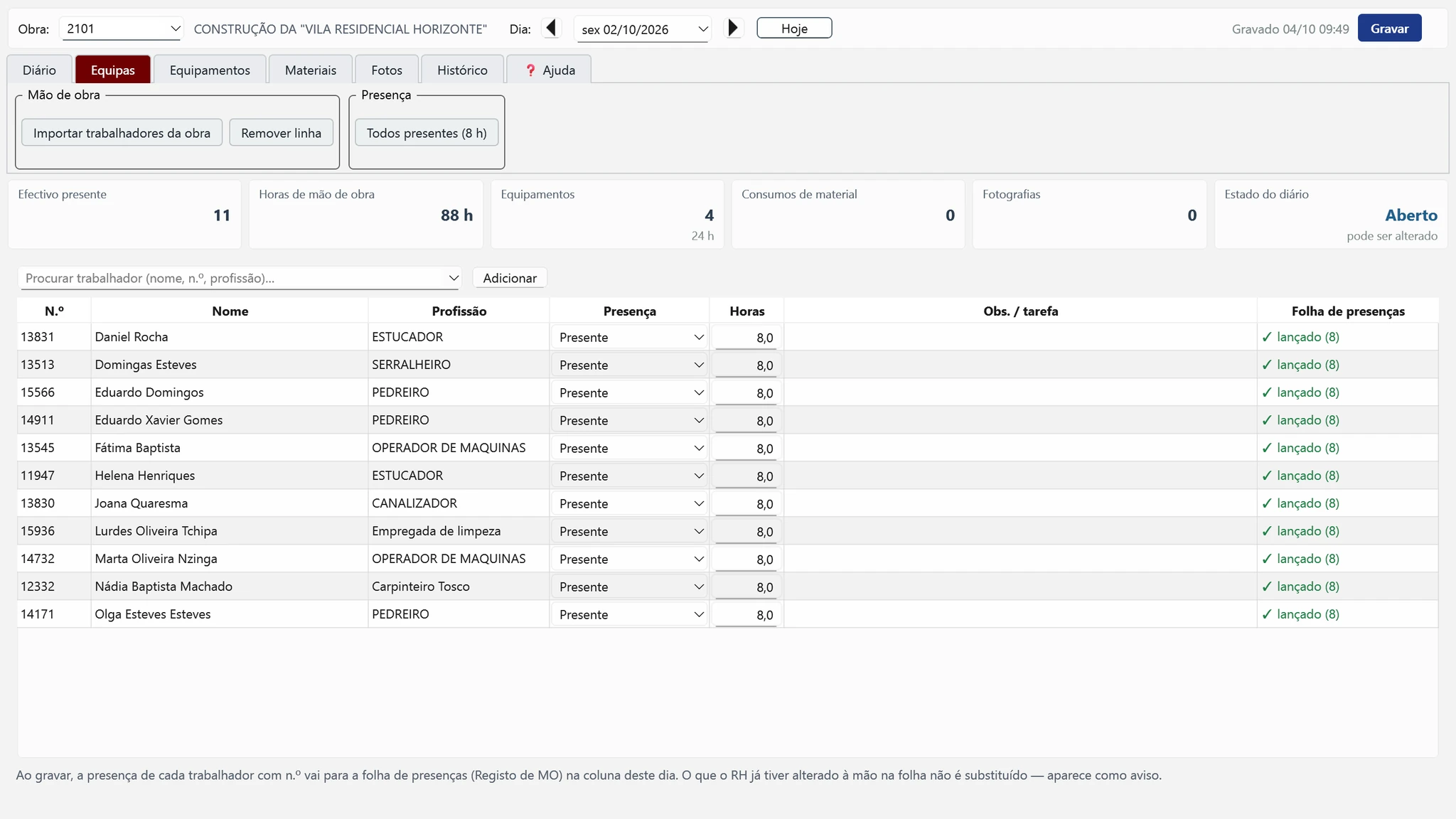
Task: Click Horas de mão de obra card
Action: coord(365,214)
